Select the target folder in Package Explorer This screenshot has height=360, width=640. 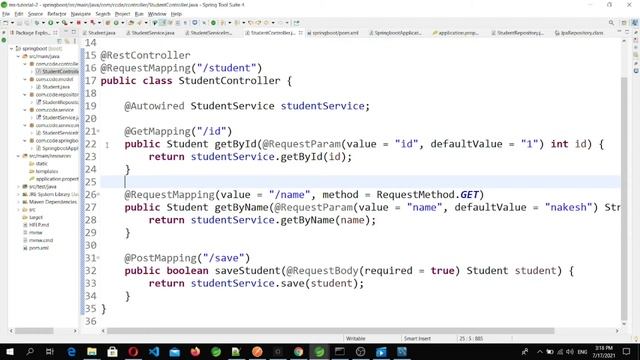(33, 217)
